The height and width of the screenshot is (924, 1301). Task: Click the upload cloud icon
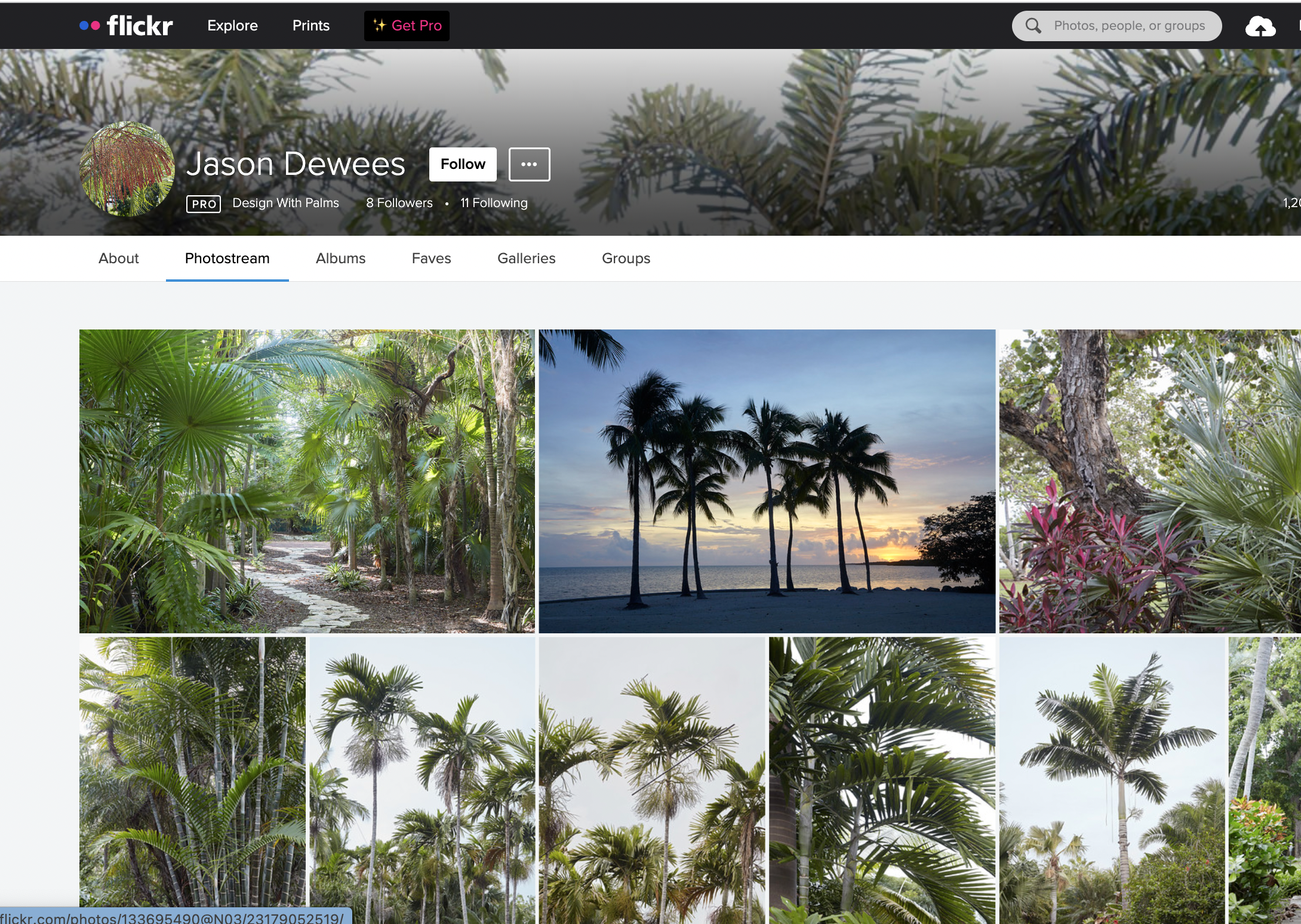click(1260, 26)
